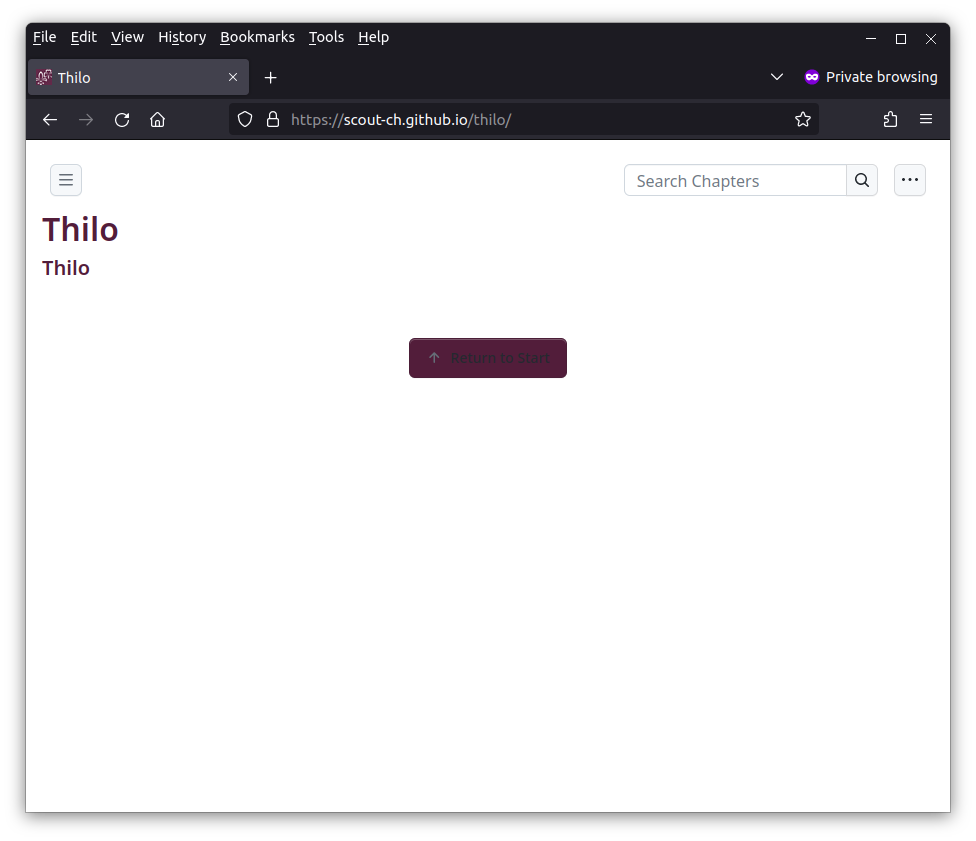Toggle tracking protection via the shield icon
The image size is (976, 841).
coord(244,119)
